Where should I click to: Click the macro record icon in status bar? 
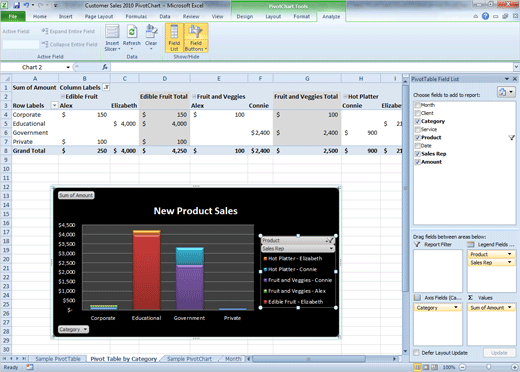click(30, 367)
